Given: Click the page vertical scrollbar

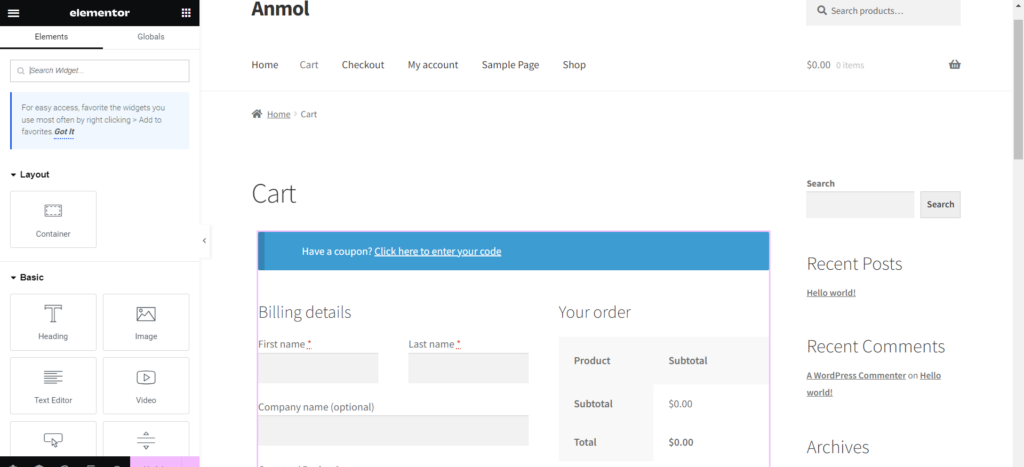Looking at the screenshot, I should (x=1018, y=88).
